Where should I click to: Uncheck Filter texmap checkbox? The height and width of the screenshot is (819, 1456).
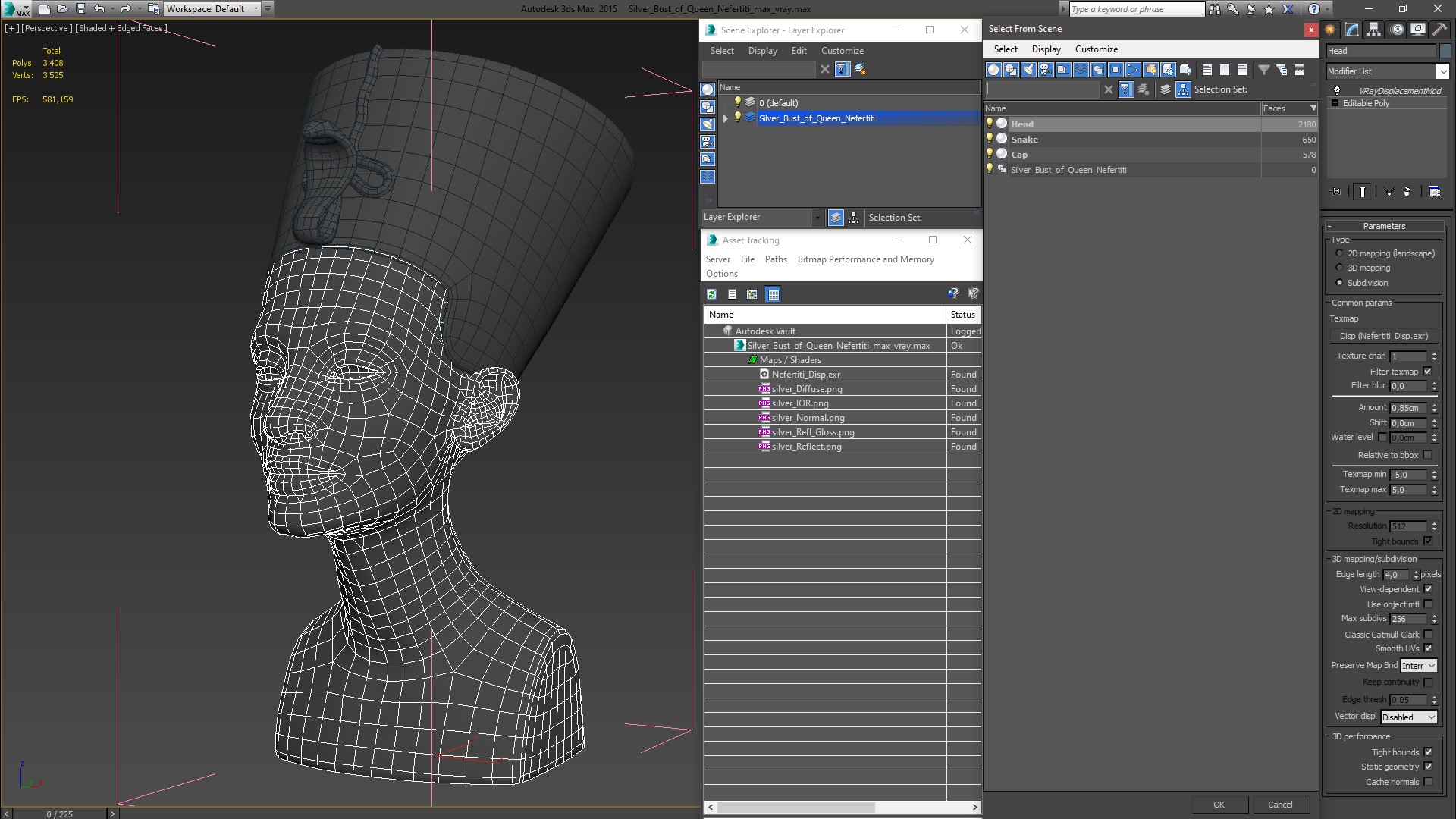[x=1428, y=372]
